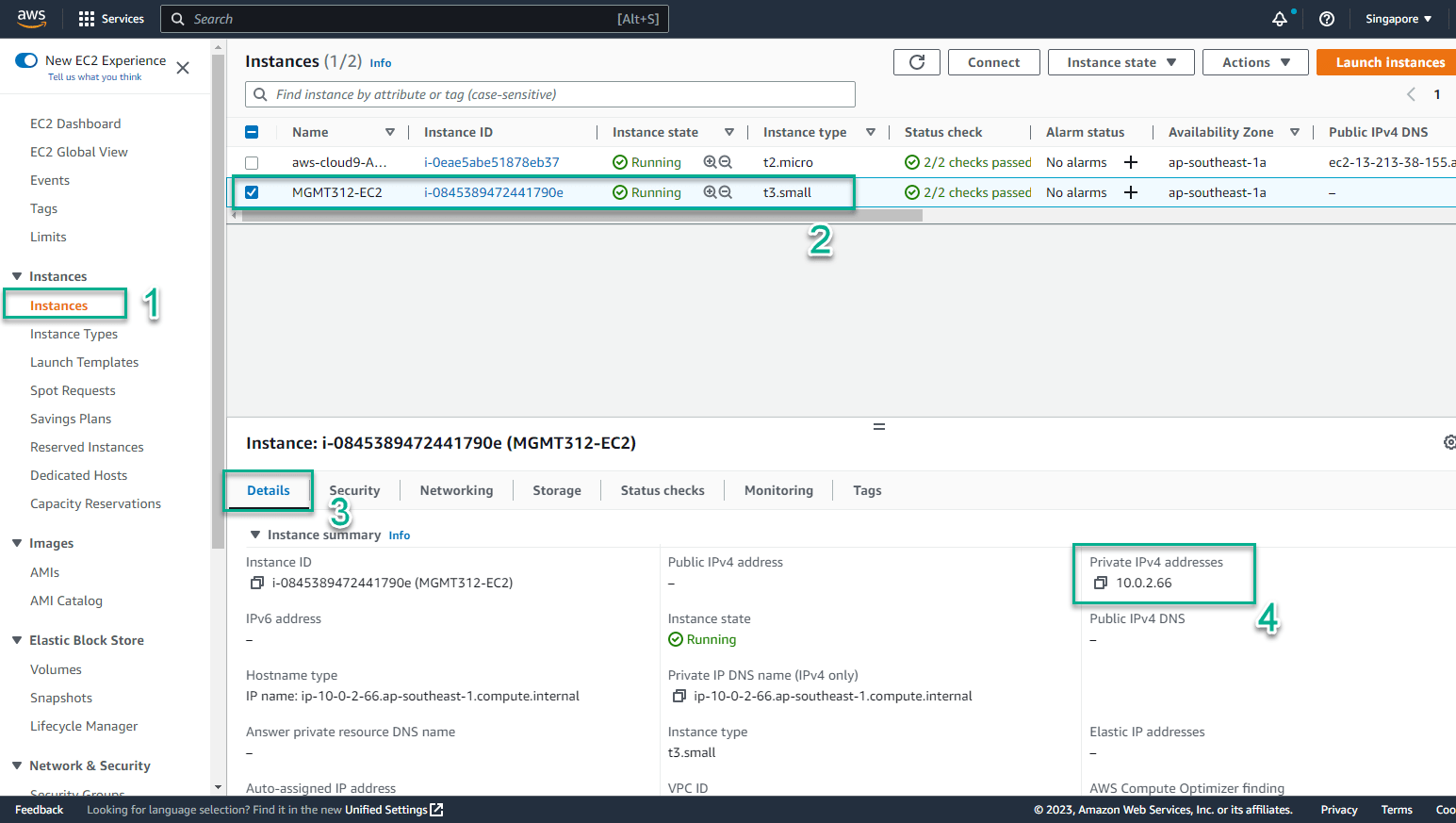Close the New EC2 Experience banner
The width and height of the screenshot is (1456, 823).
click(183, 68)
